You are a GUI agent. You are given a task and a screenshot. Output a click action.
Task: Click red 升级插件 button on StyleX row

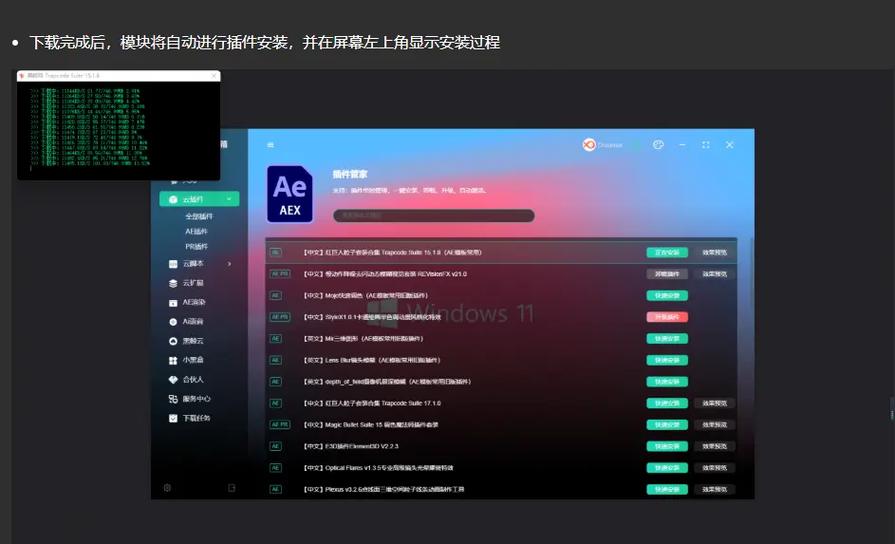tap(667, 317)
